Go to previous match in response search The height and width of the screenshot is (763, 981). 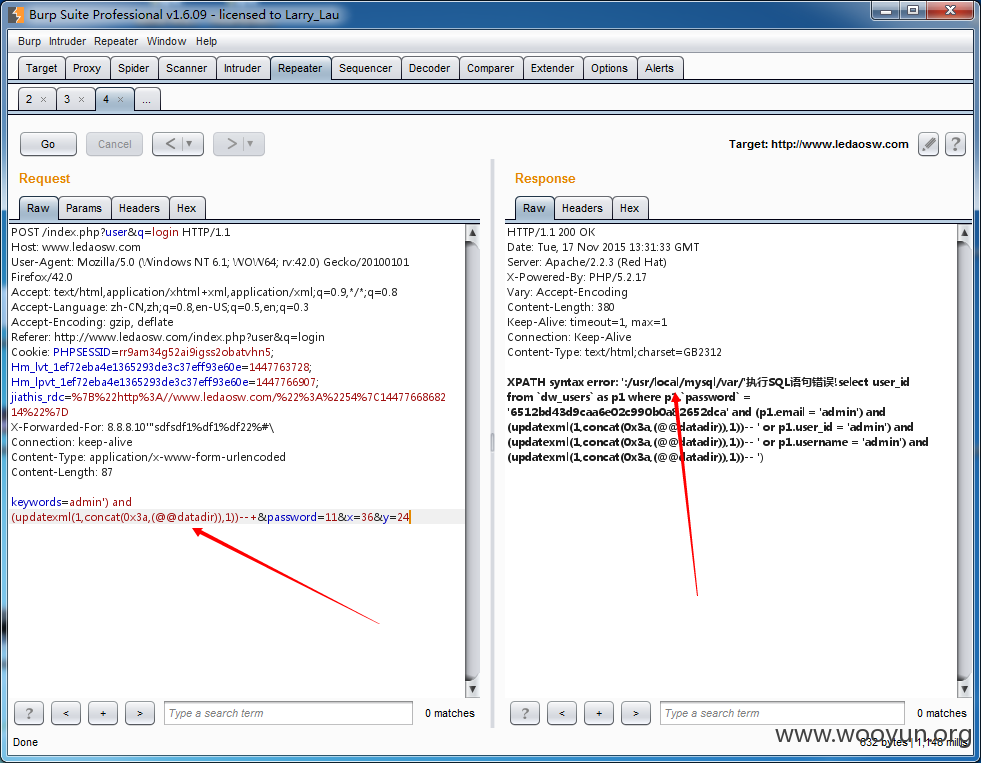coord(561,713)
